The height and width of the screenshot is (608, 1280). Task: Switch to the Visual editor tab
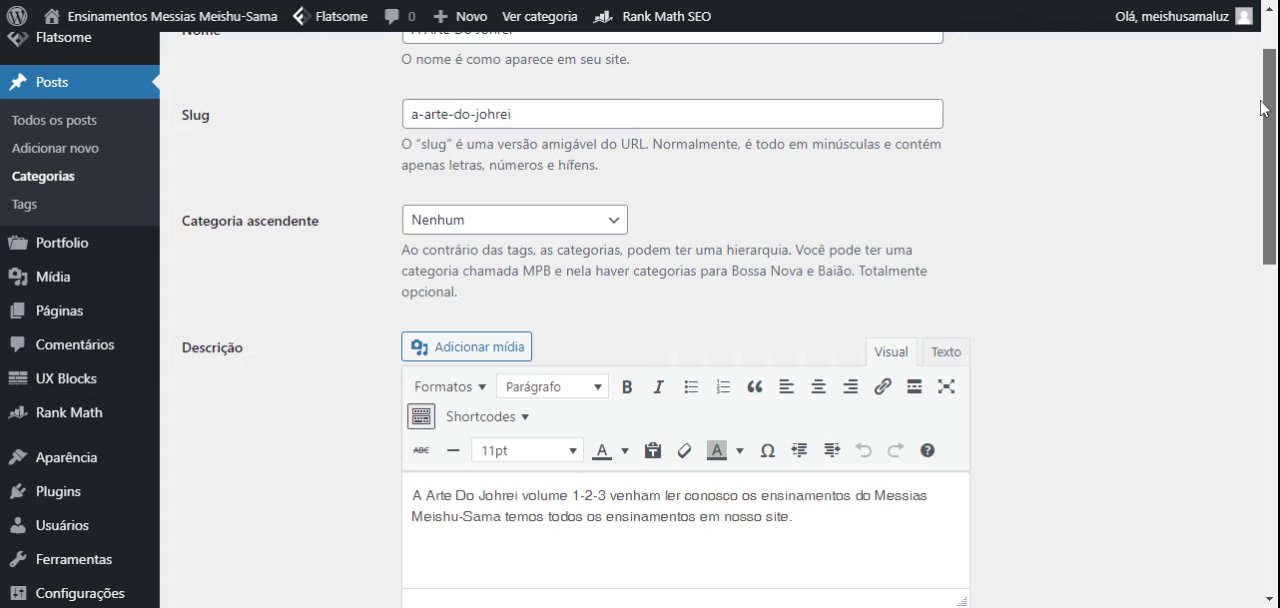click(x=891, y=352)
